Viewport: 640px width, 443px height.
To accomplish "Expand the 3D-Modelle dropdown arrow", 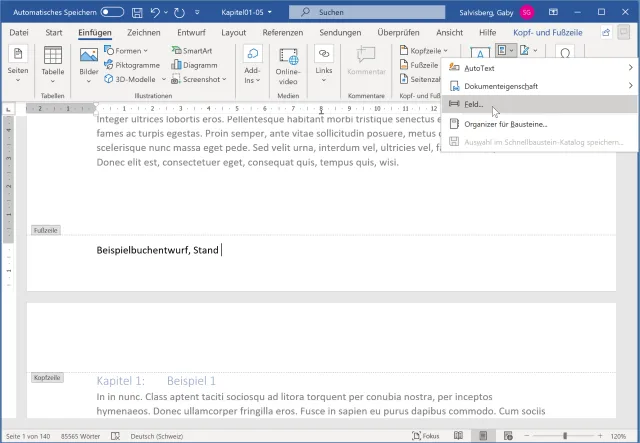I will pyautogui.click(x=164, y=79).
